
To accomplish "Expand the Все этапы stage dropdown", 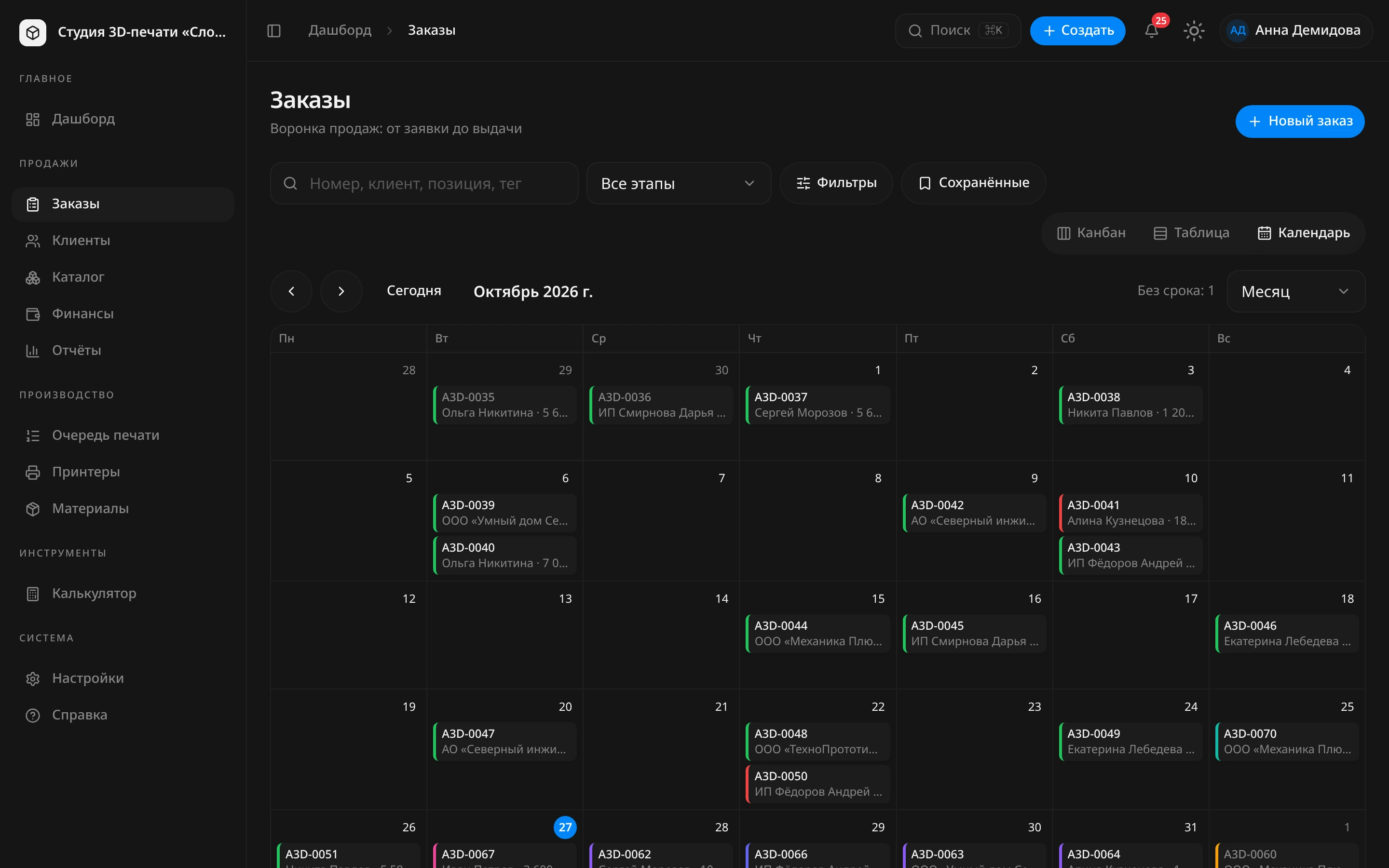I will [679, 184].
